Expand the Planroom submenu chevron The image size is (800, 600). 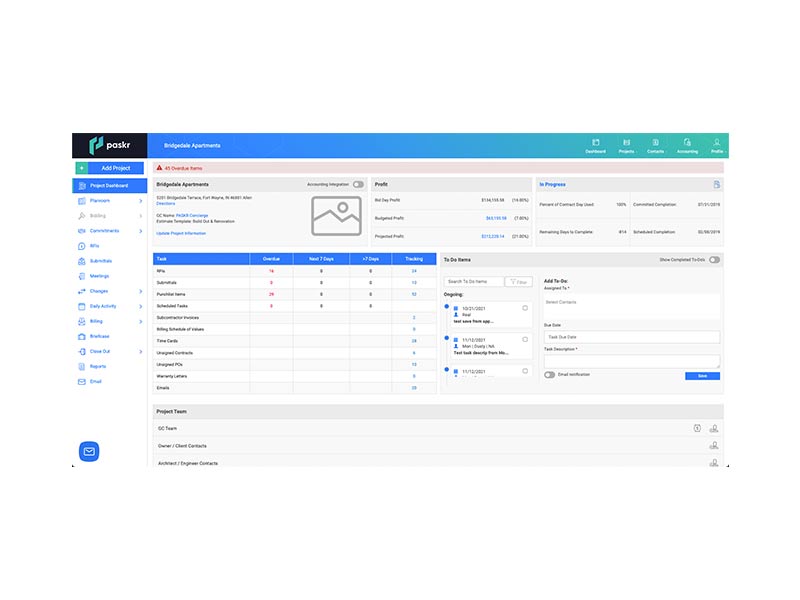140,201
